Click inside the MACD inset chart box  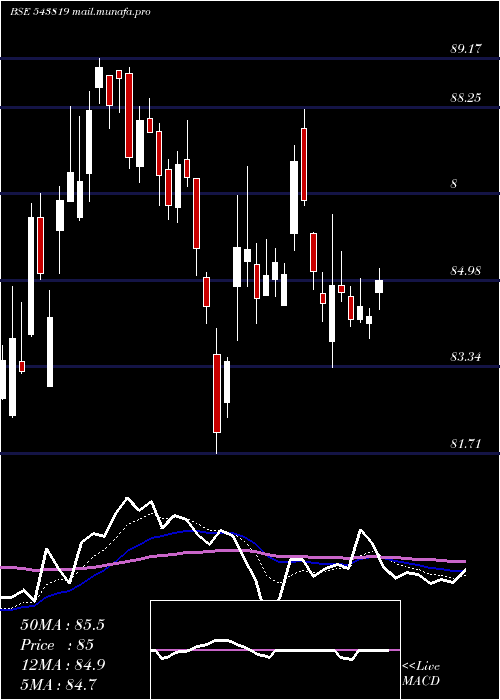pyautogui.click(x=275, y=650)
